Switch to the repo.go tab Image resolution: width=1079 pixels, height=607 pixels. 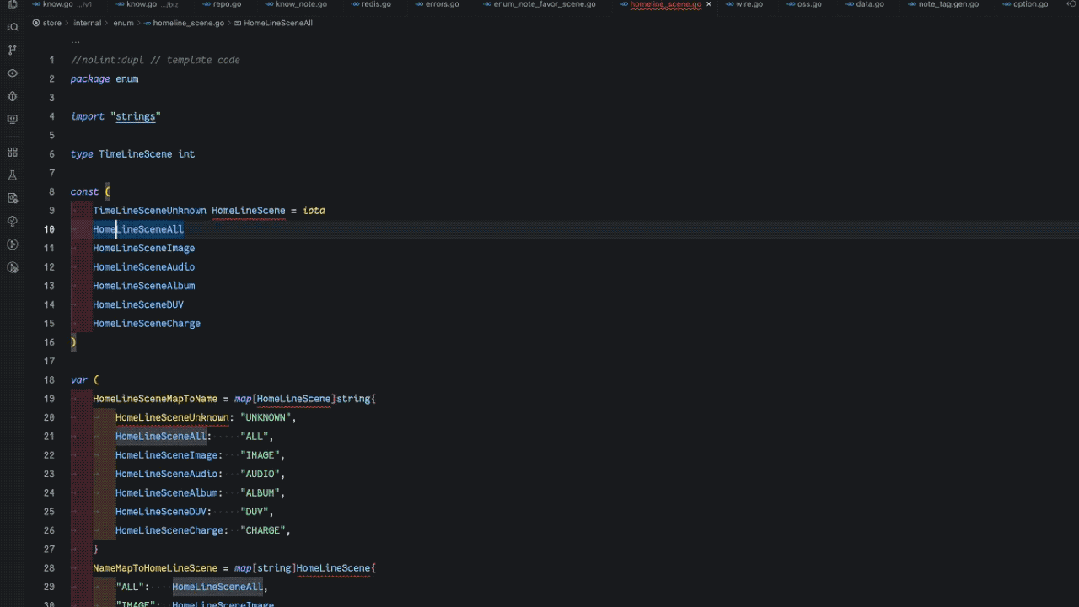[x=222, y=4]
